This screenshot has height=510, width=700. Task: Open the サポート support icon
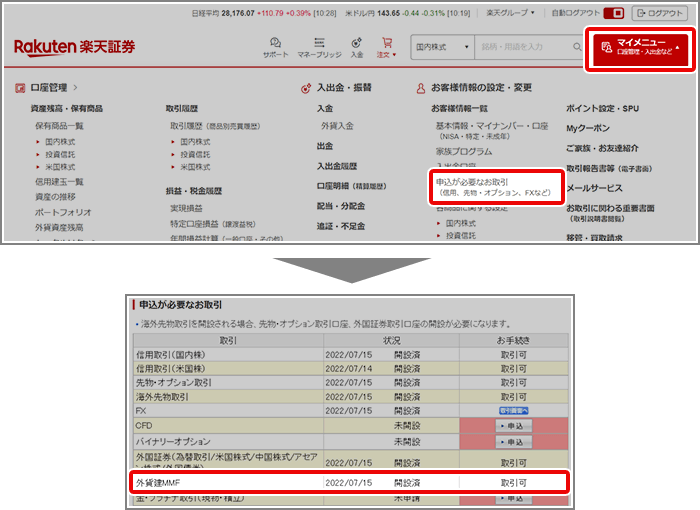coord(275,47)
